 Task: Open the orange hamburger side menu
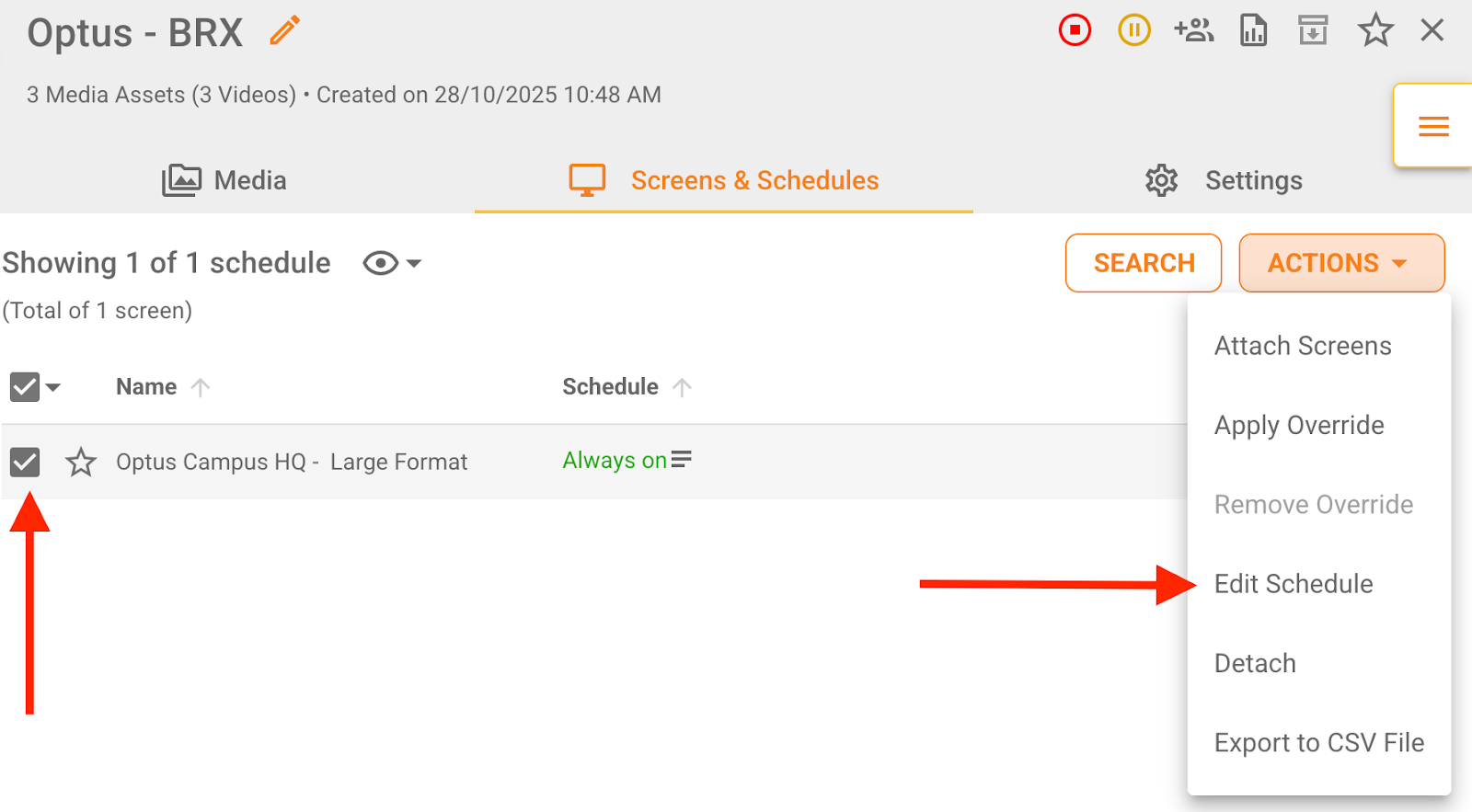tap(1433, 126)
